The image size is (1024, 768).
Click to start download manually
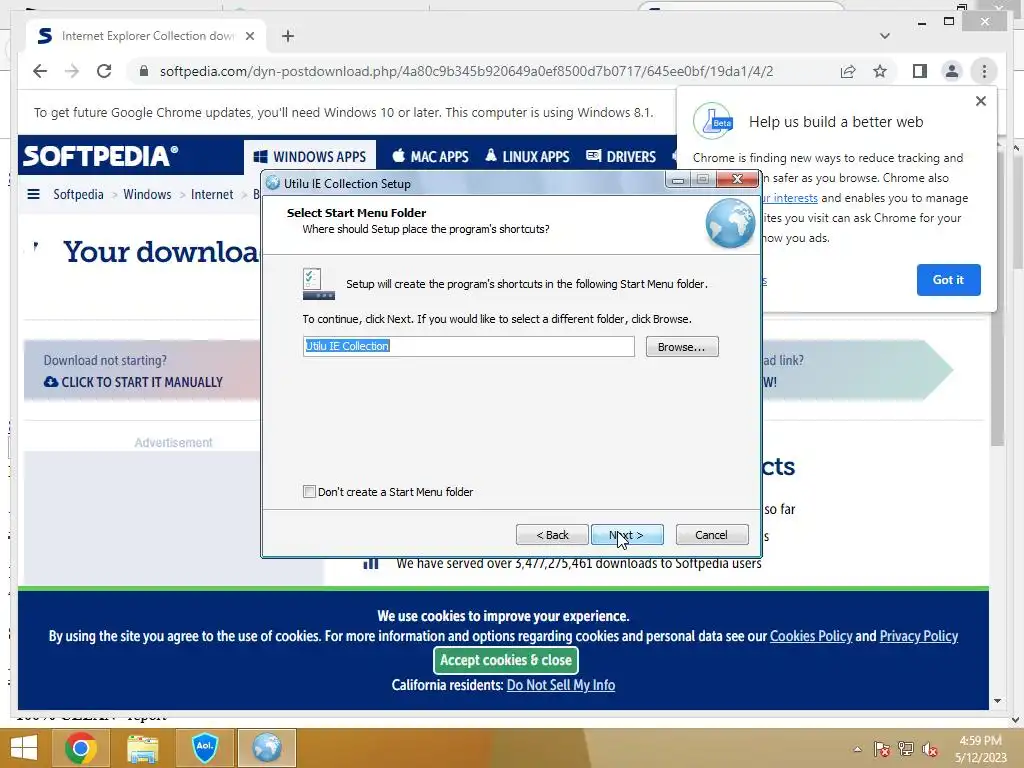coord(133,382)
